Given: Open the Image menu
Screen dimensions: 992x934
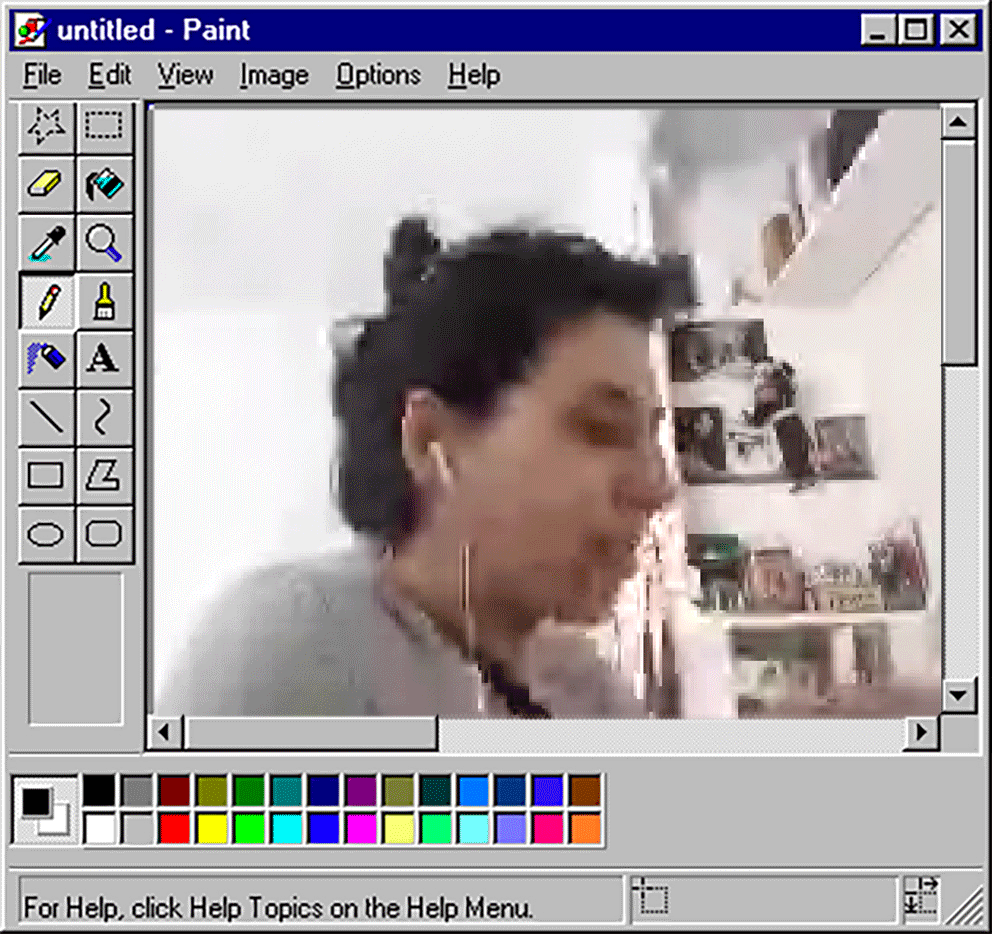Looking at the screenshot, I should [275, 75].
